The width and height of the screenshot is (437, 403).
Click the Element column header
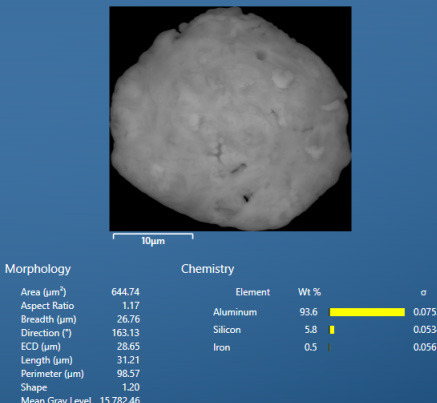(253, 292)
